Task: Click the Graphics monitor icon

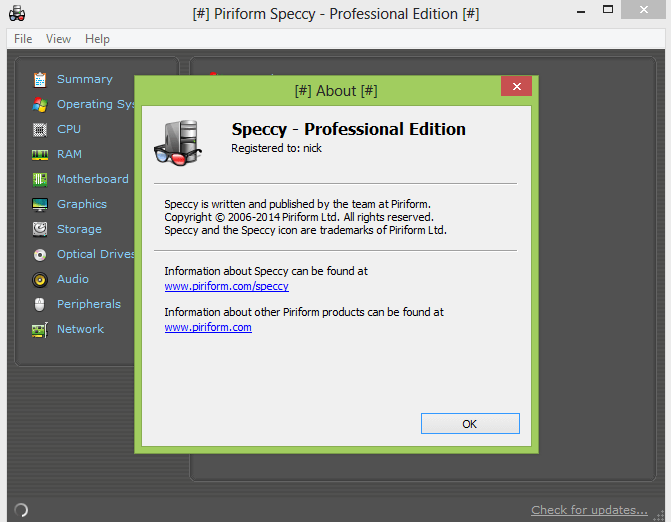Action: tap(40, 205)
